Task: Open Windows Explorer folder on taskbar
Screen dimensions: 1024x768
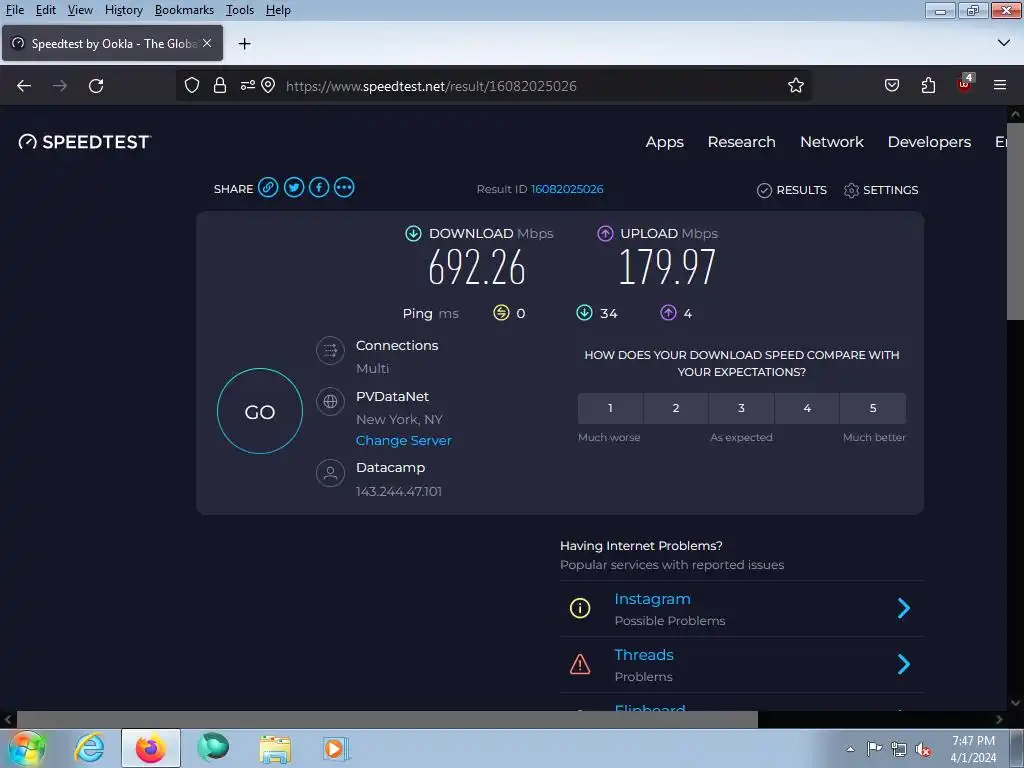Action: pos(275,748)
